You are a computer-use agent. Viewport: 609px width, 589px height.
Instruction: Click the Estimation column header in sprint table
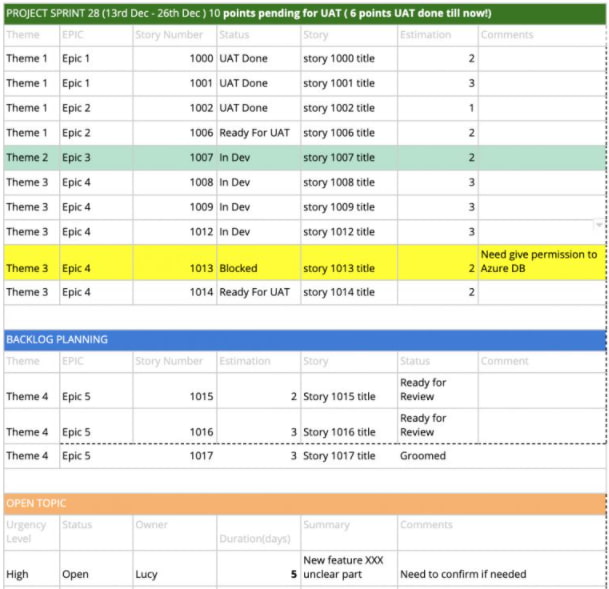pos(437,35)
